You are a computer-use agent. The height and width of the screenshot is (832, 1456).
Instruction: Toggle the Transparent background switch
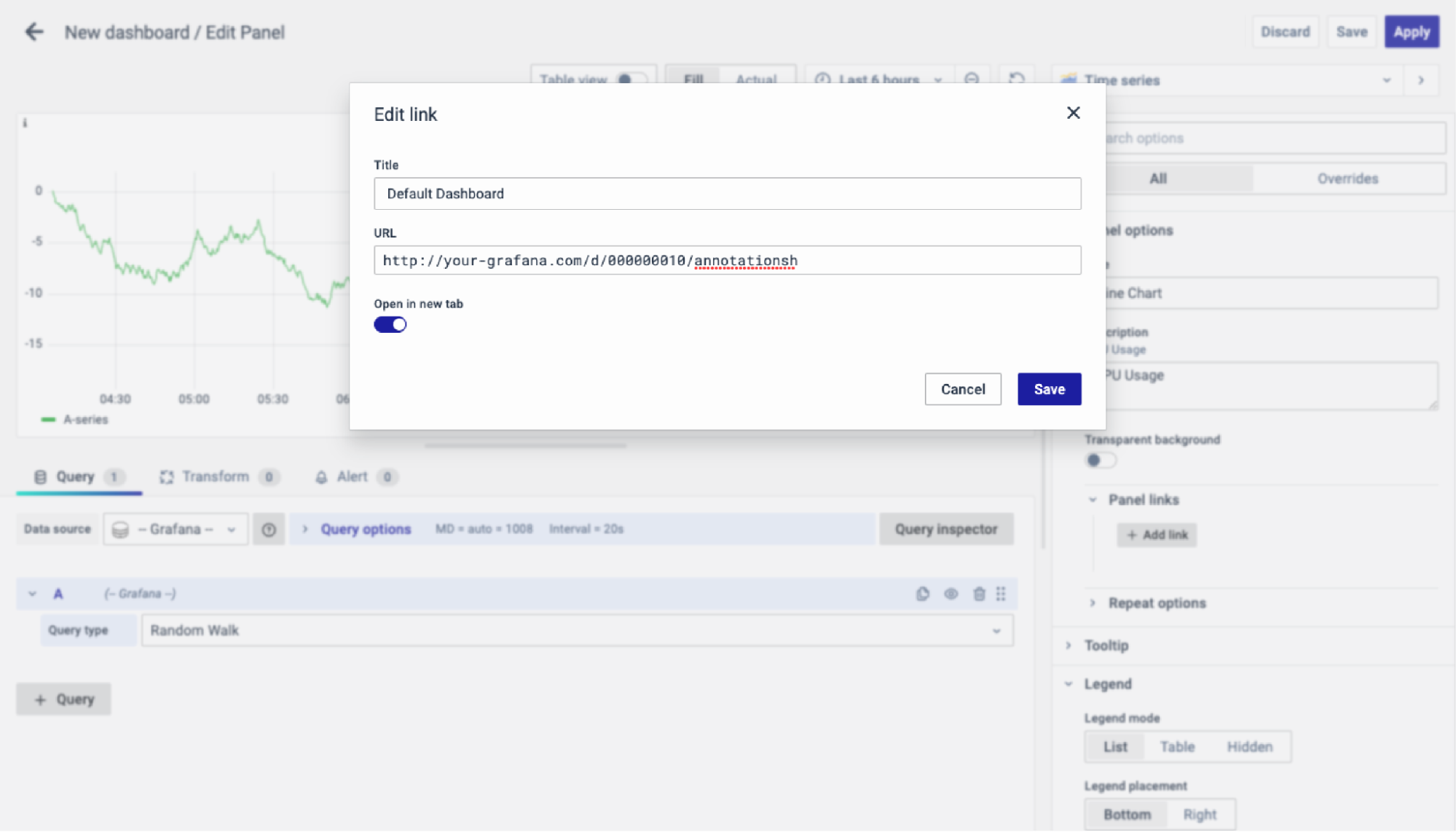tap(1100, 460)
